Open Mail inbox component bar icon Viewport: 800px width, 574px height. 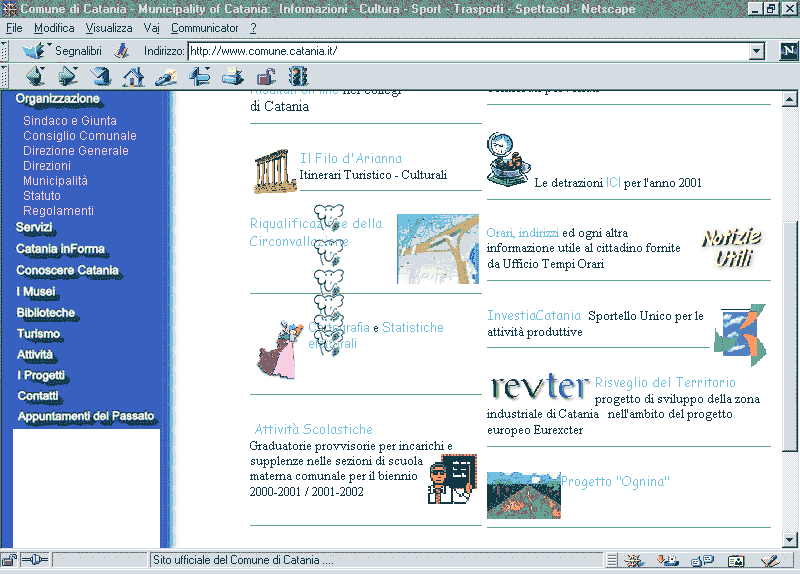(x=667, y=561)
